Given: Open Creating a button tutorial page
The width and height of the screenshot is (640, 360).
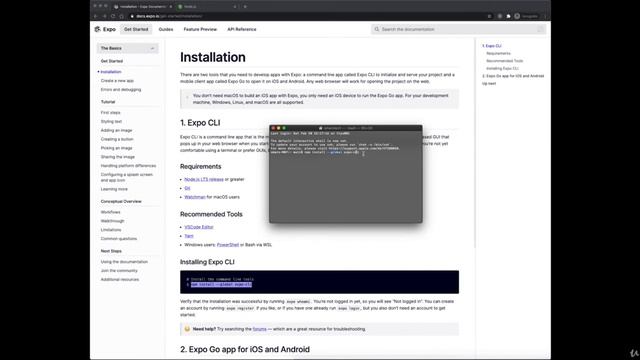Looking at the screenshot, I should coord(117,139).
